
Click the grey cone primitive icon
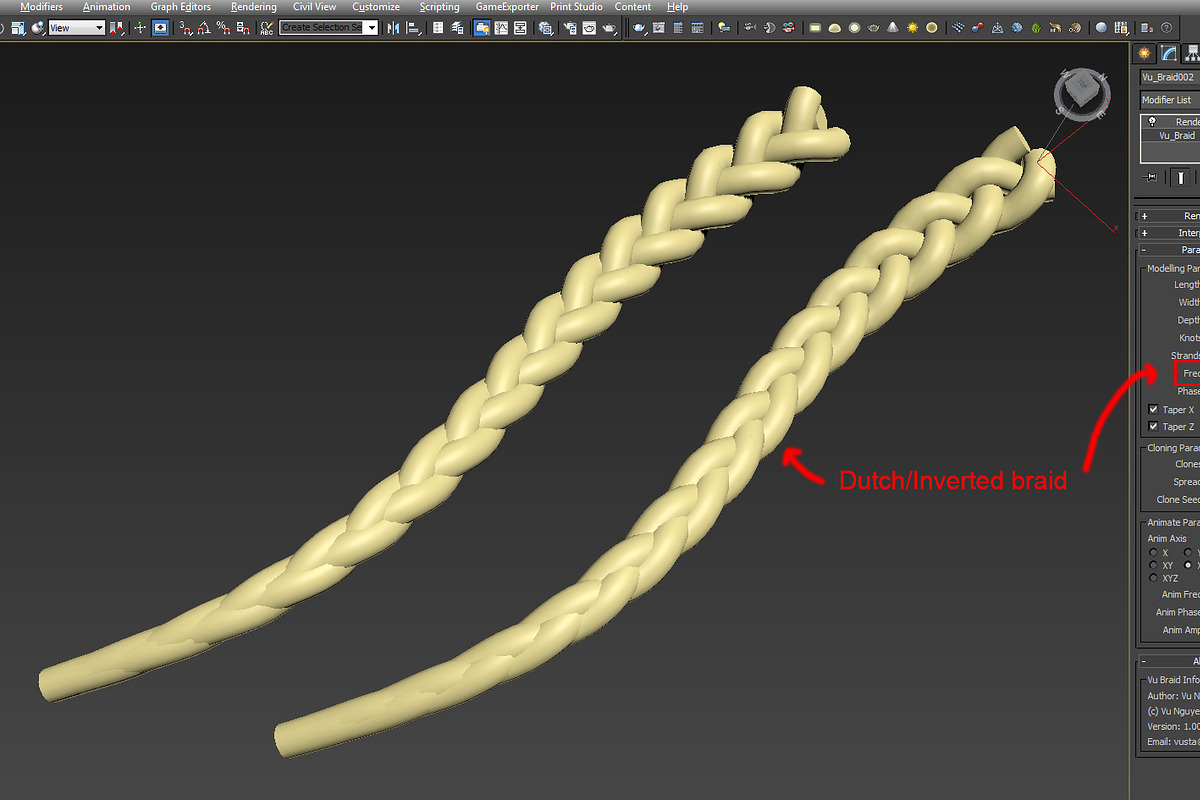point(892,28)
